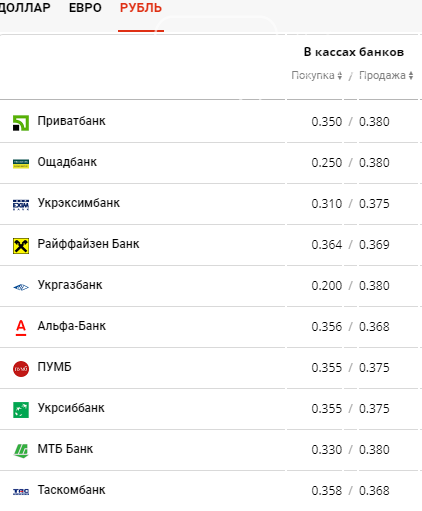The height and width of the screenshot is (511, 422).
Task: Open the Альфа-Банк name link
Action: tap(72, 326)
